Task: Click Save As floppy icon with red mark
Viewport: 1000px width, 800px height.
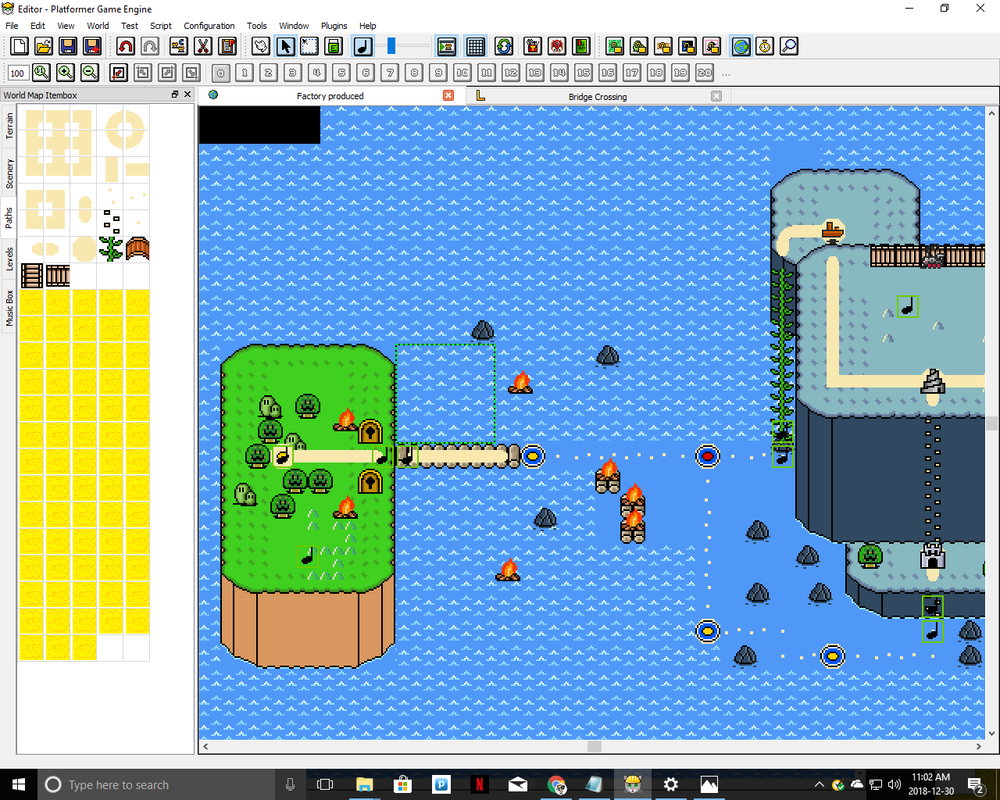Action: click(92, 46)
